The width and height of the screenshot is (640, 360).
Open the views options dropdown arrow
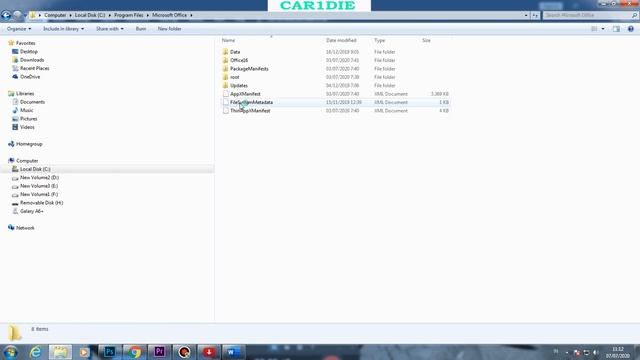pos(603,29)
